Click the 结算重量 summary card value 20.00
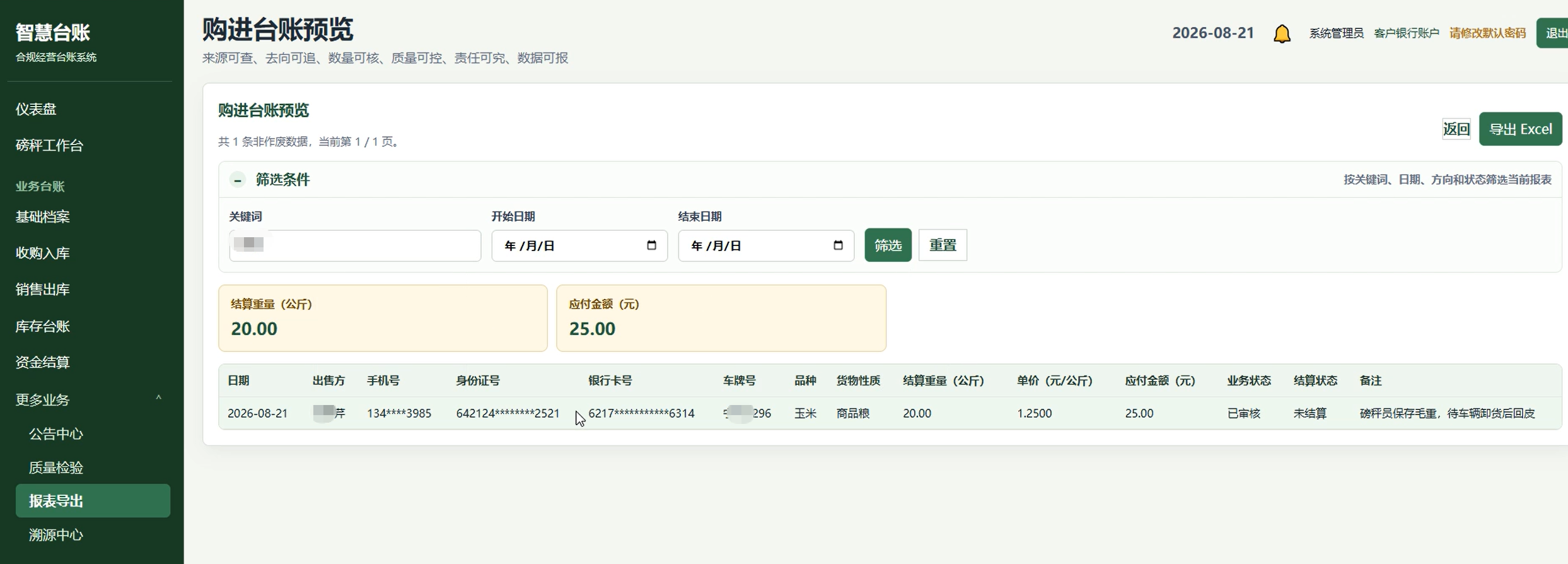This screenshot has height=564, width=1568. pos(254,329)
